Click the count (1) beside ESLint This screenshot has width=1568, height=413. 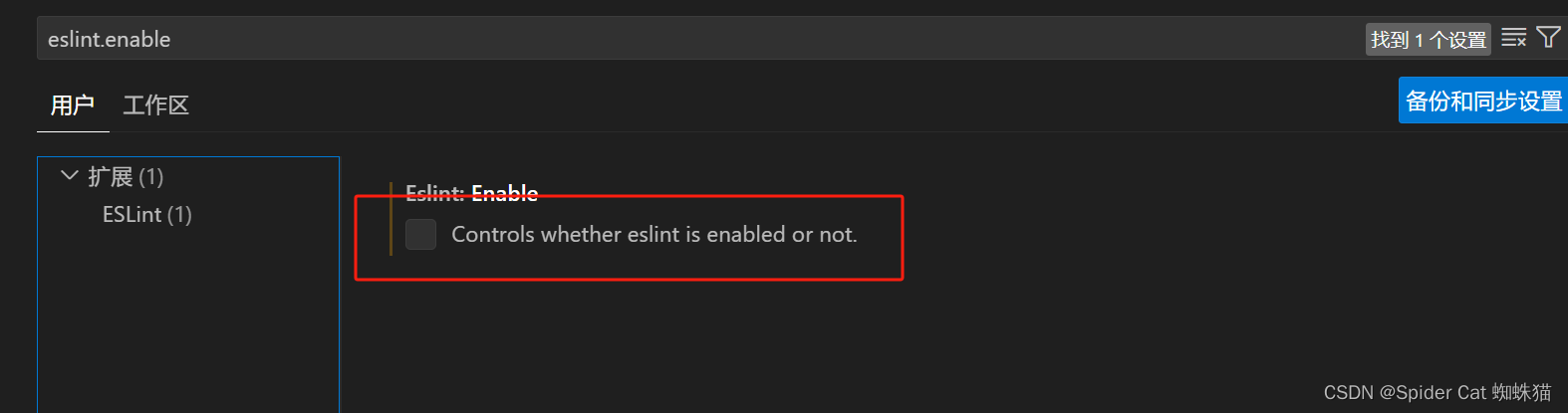(x=179, y=214)
